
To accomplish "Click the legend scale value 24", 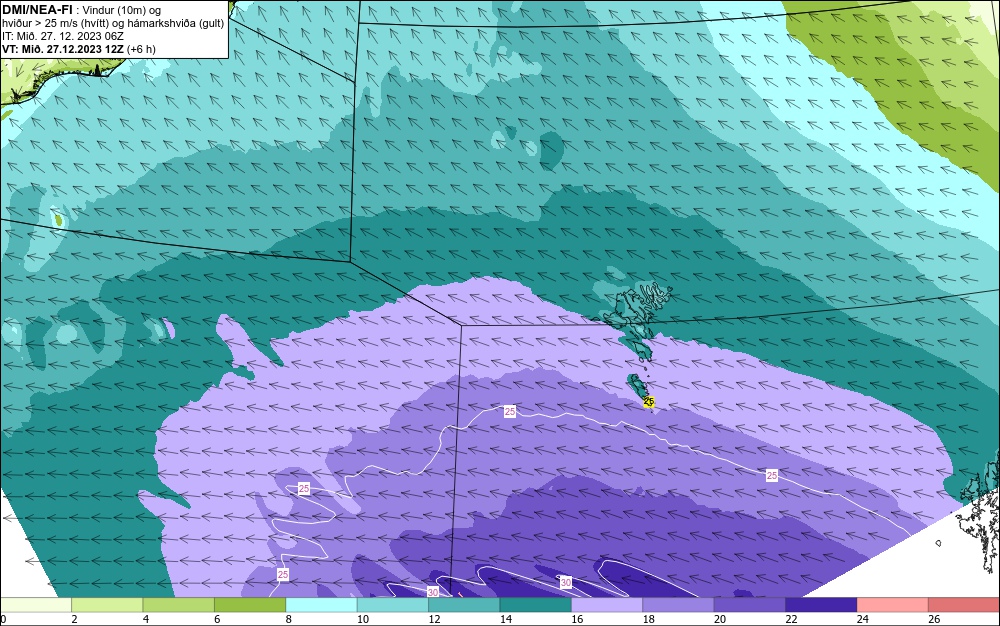I will tap(863, 619).
